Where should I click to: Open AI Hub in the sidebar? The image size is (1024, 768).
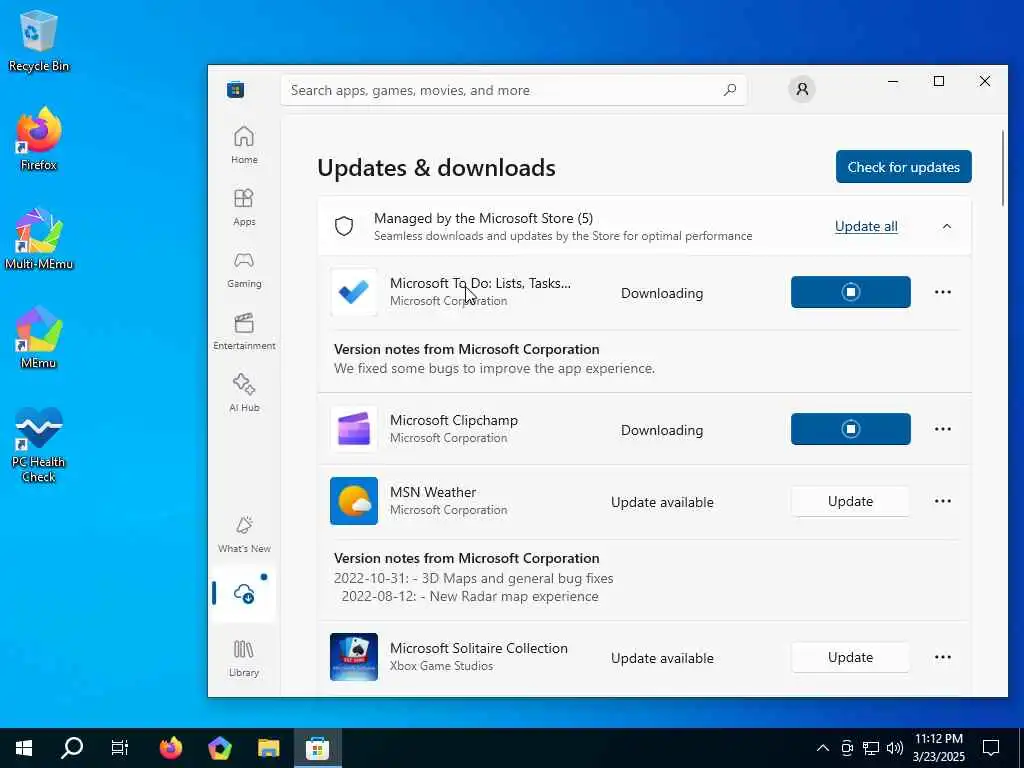tap(244, 392)
